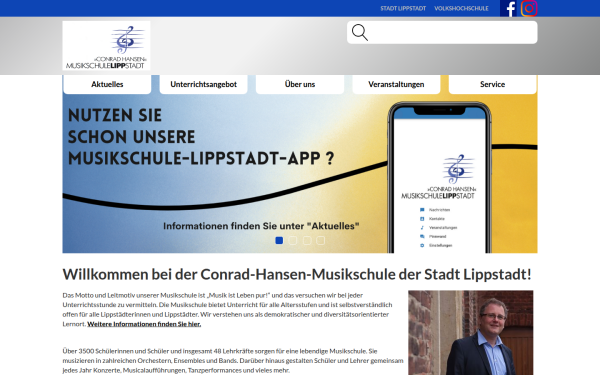
Task: Select the fourth slider dot
Action: tap(321, 240)
